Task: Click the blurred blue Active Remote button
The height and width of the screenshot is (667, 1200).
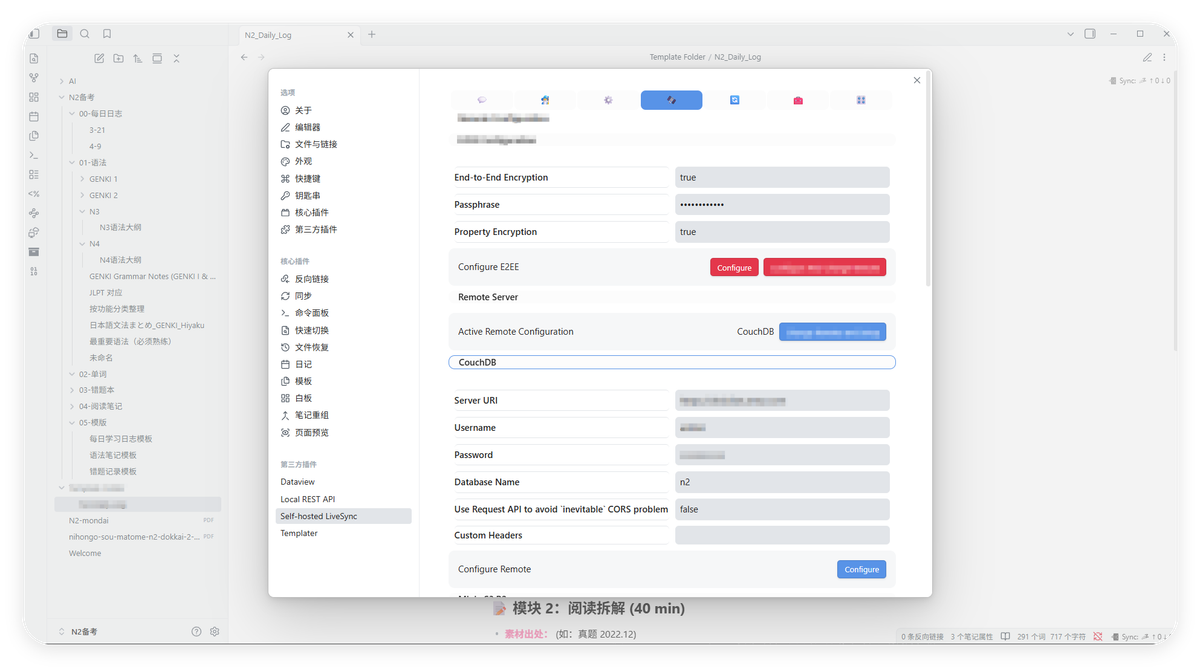Action: pos(832,331)
